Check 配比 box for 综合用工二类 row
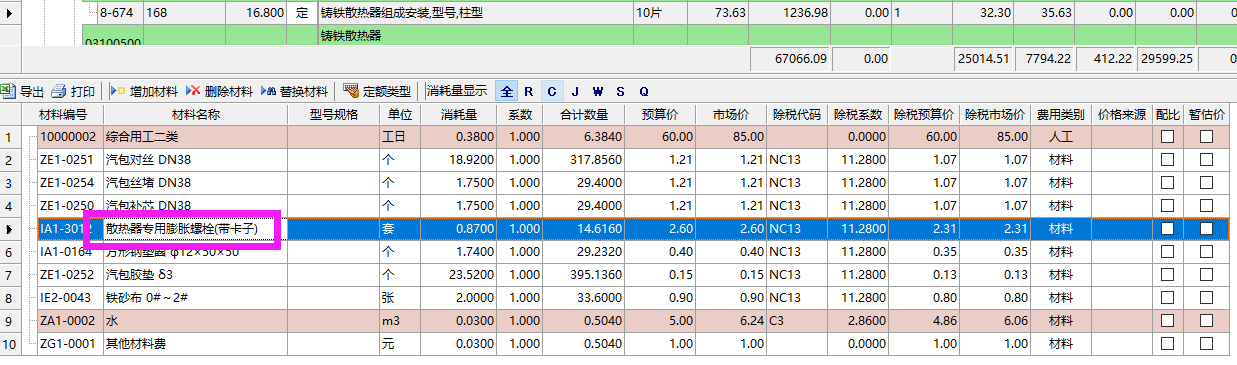 [x=1167, y=137]
